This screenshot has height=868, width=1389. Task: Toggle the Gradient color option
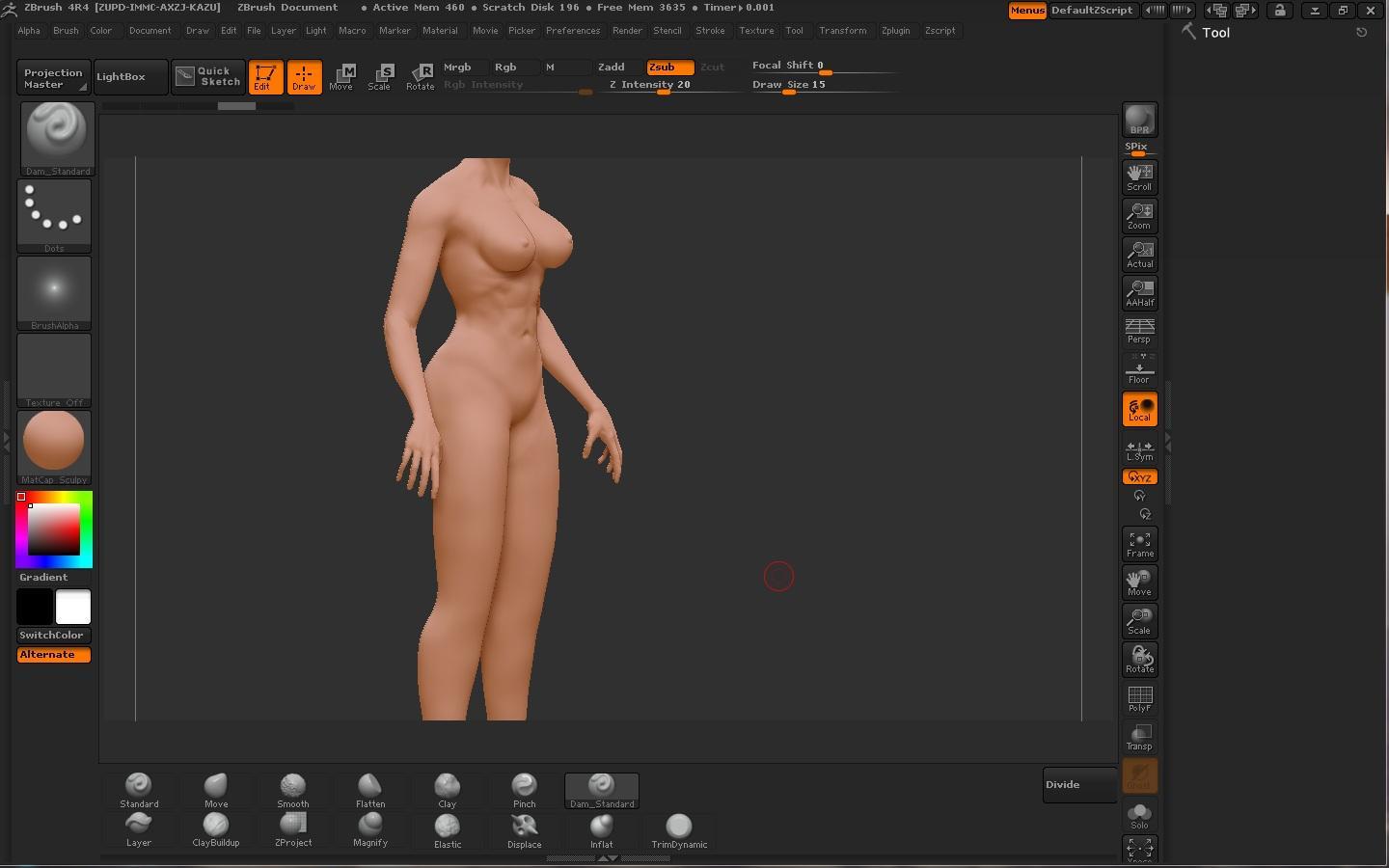coord(54,578)
